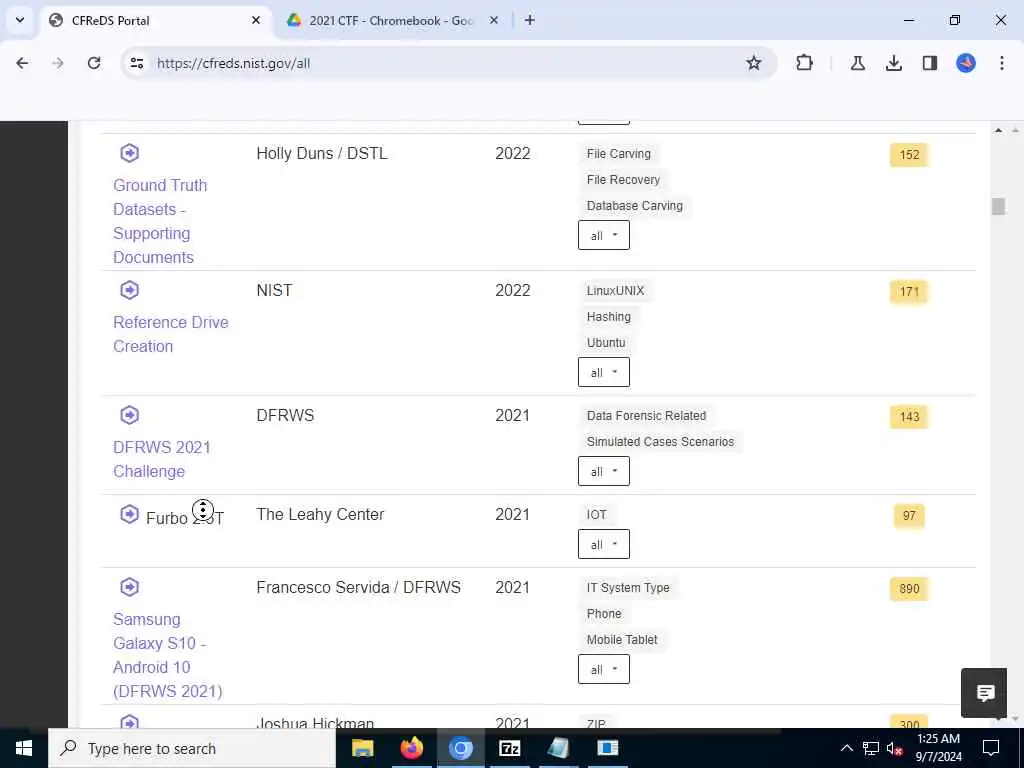This screenshot has height=768, width=1024.
Task: Select the Hashing tag
Action: (x=609, y=317)
